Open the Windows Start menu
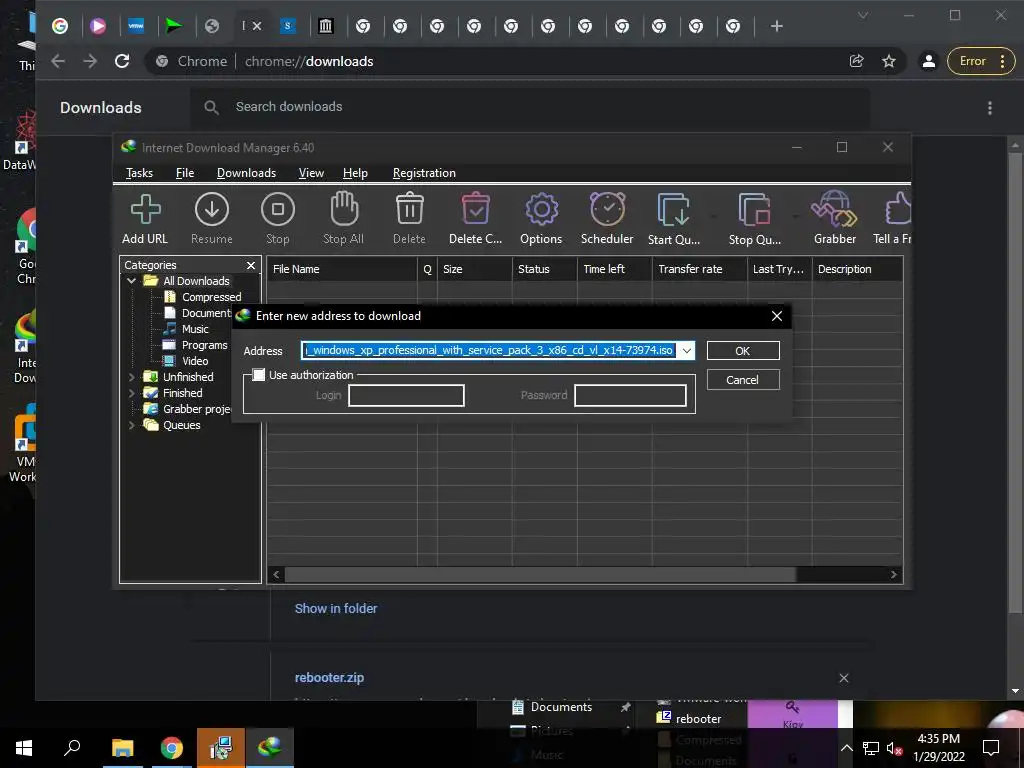This screenshot has height=768, width=1024. [x=24, y=748]
